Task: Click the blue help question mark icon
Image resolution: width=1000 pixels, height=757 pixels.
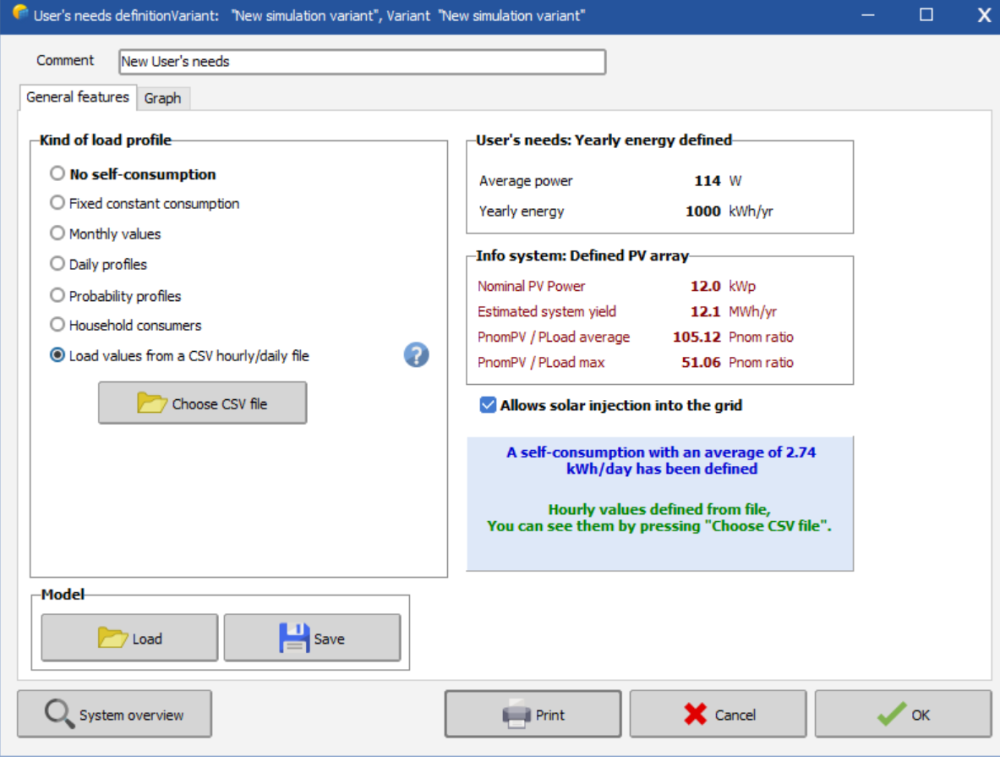Action: pos(416,355)
